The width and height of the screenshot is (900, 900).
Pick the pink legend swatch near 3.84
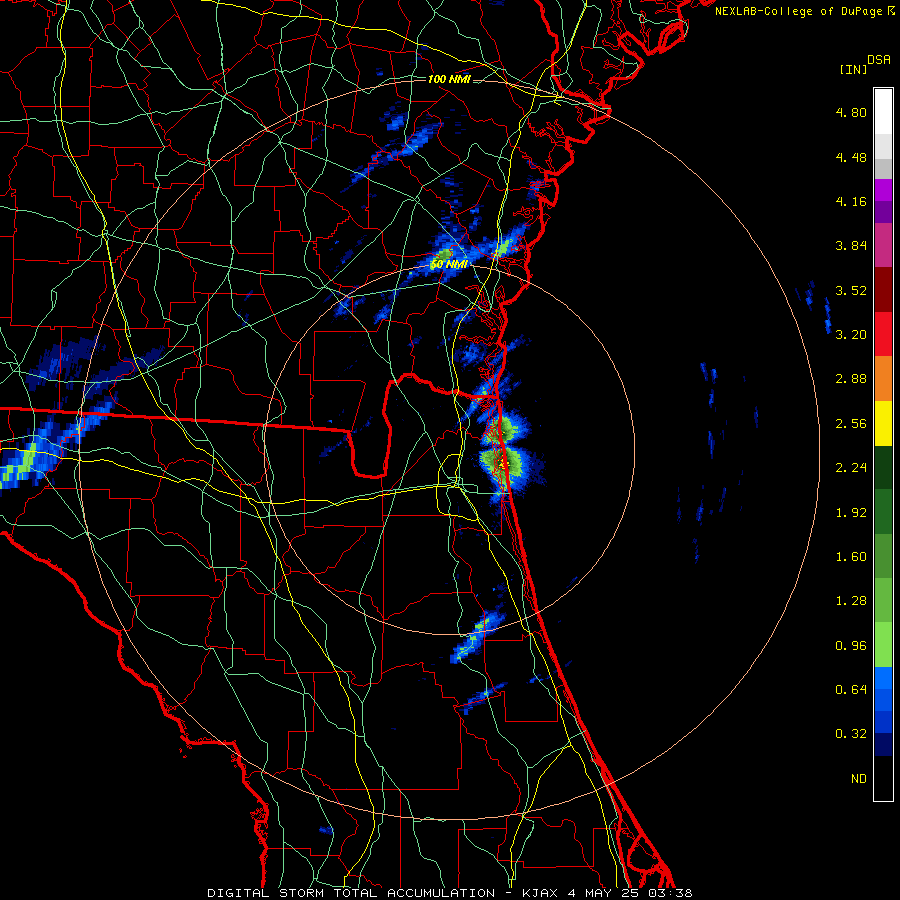(883, 245)
